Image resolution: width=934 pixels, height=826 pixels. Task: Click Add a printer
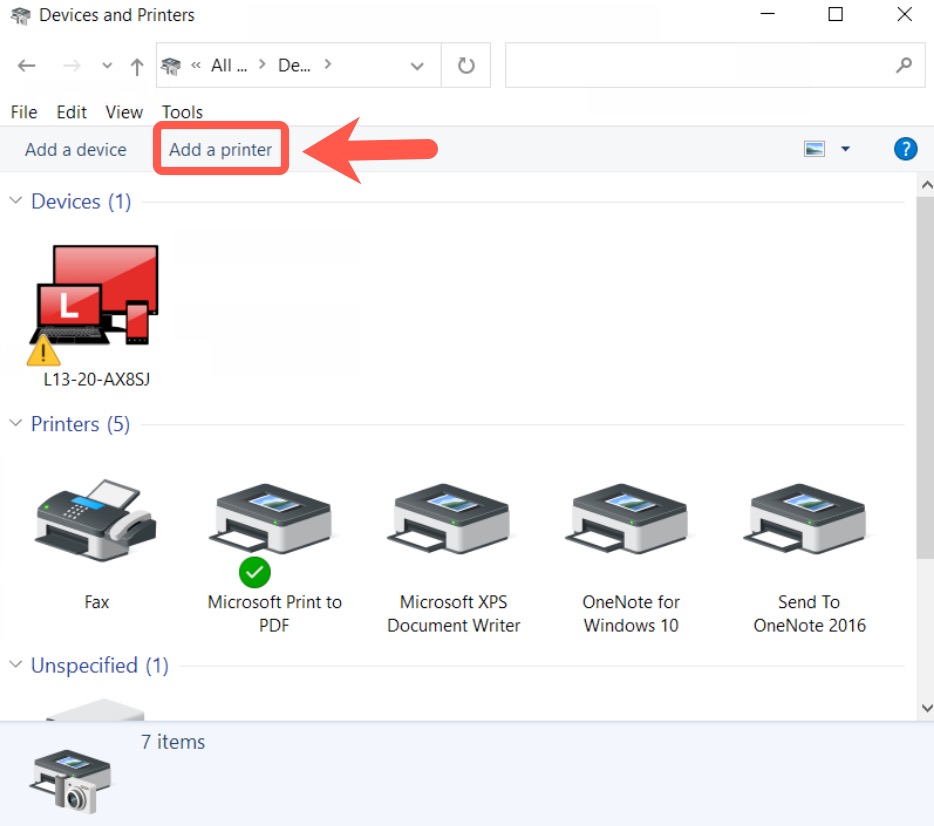tap(220, 149)
